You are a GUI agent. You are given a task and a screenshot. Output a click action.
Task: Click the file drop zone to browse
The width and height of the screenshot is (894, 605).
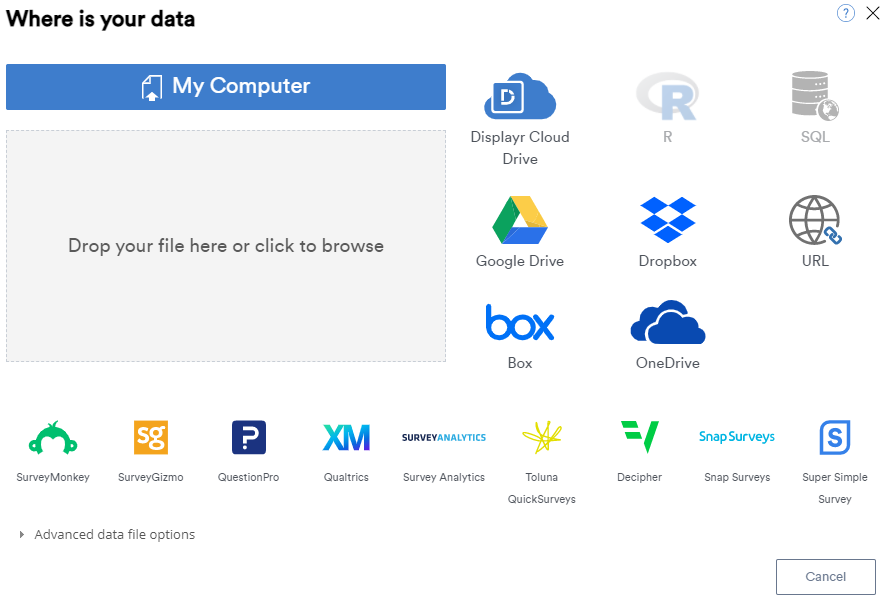(226, 246)
